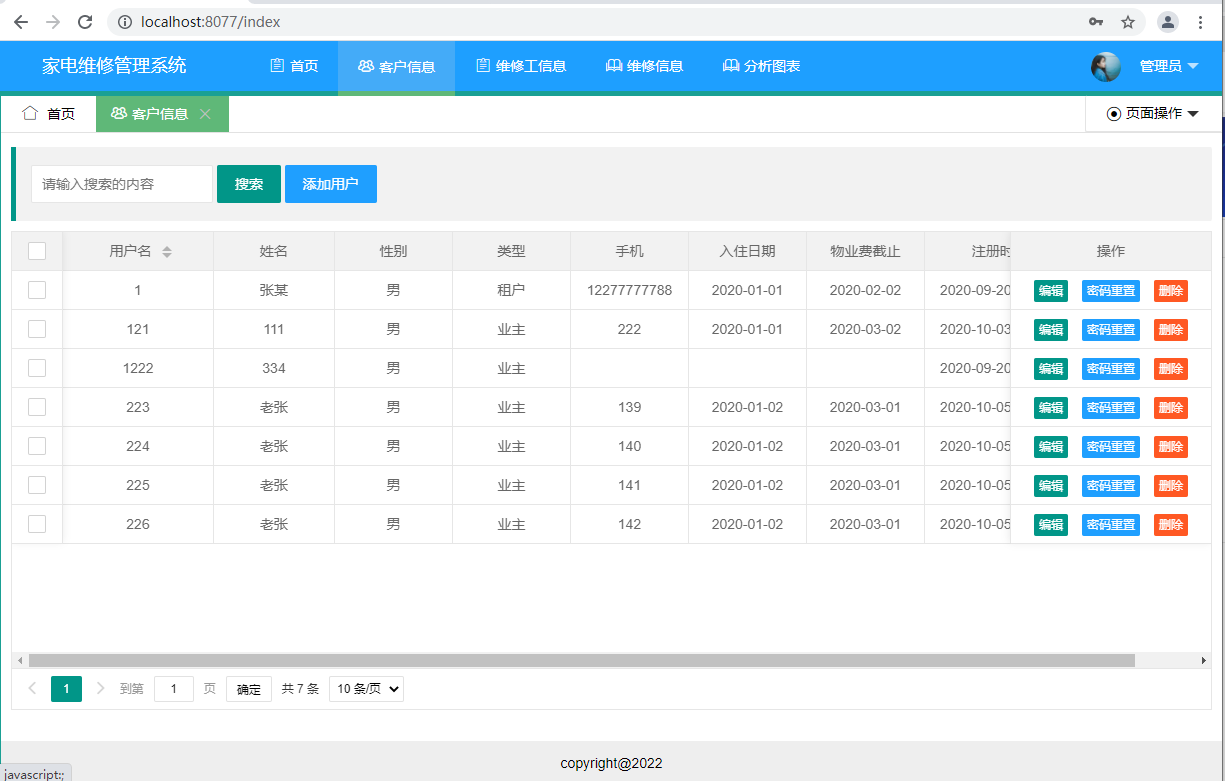Check the row for username 121
The image size is (1225, 781).
pos(37,329)
